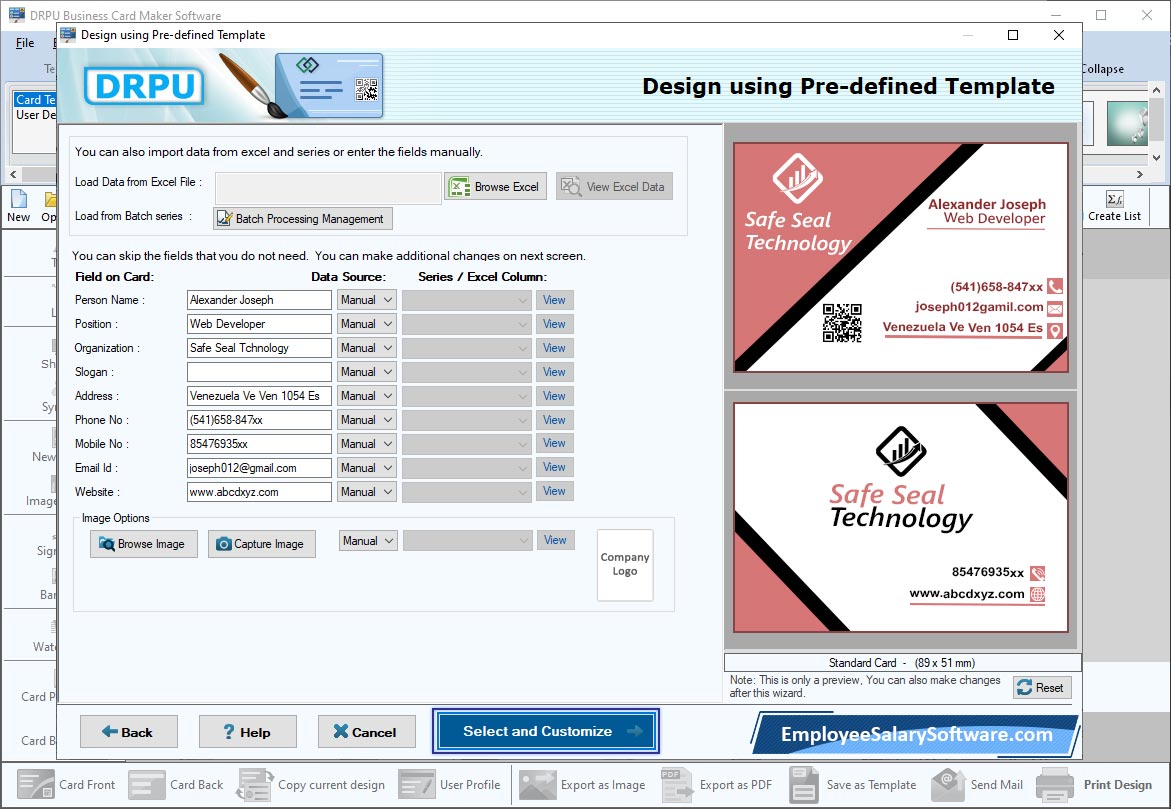This screenshot has height=809, width=1171.
Task: Cancel the template wizard
Action: [366, 732]
